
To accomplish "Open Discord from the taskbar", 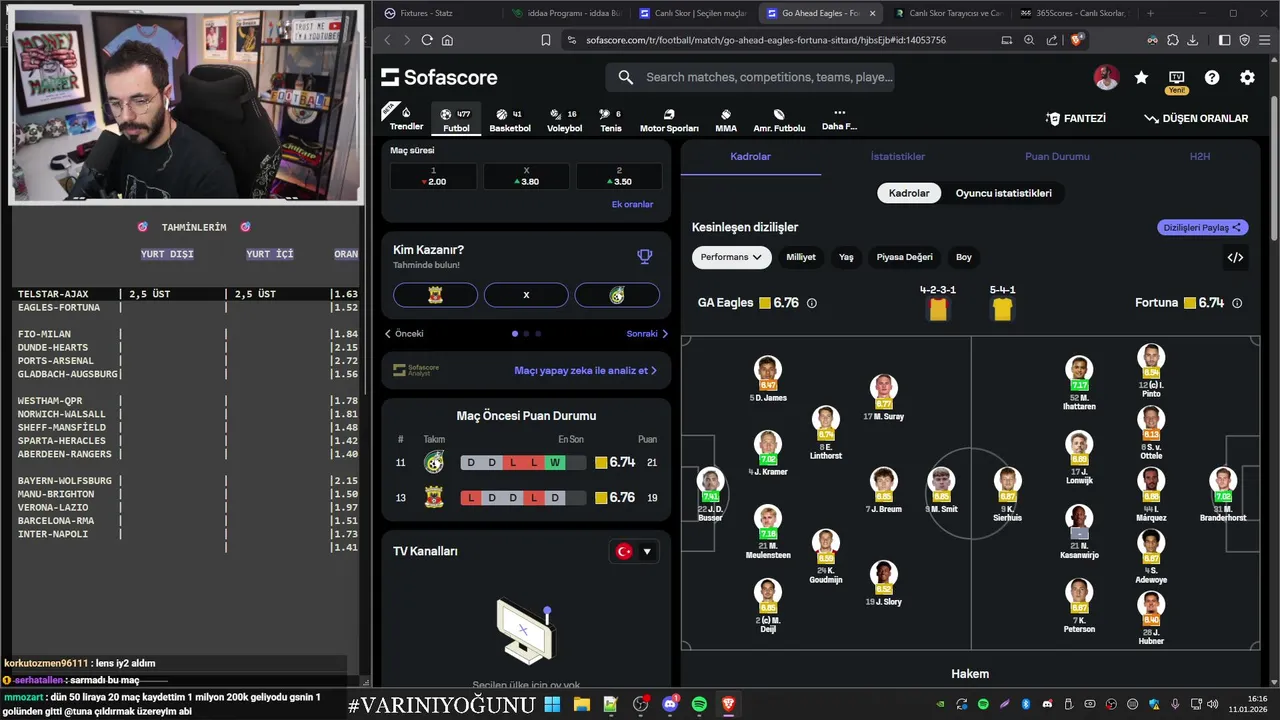I will 670,705.
